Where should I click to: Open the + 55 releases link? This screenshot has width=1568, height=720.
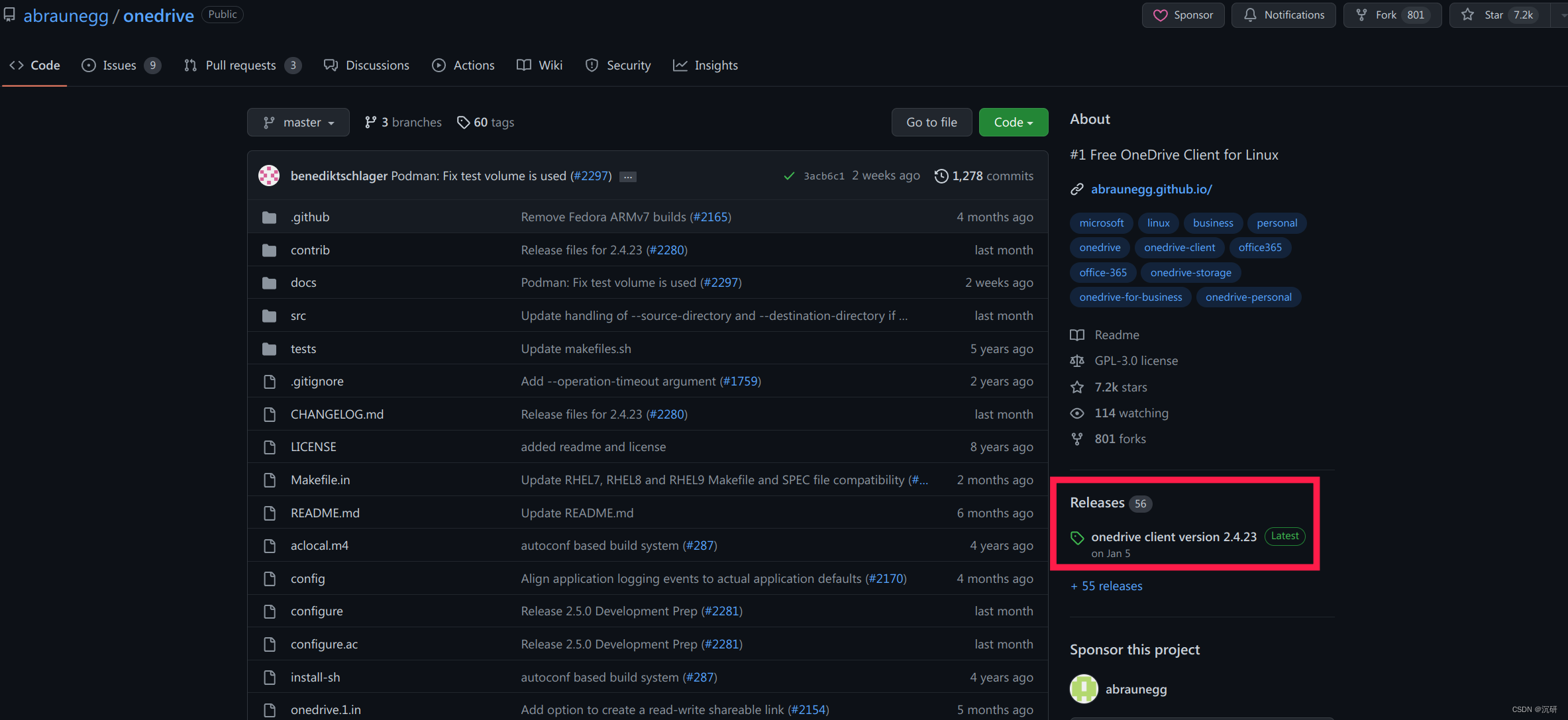(x=1106, y=586)
